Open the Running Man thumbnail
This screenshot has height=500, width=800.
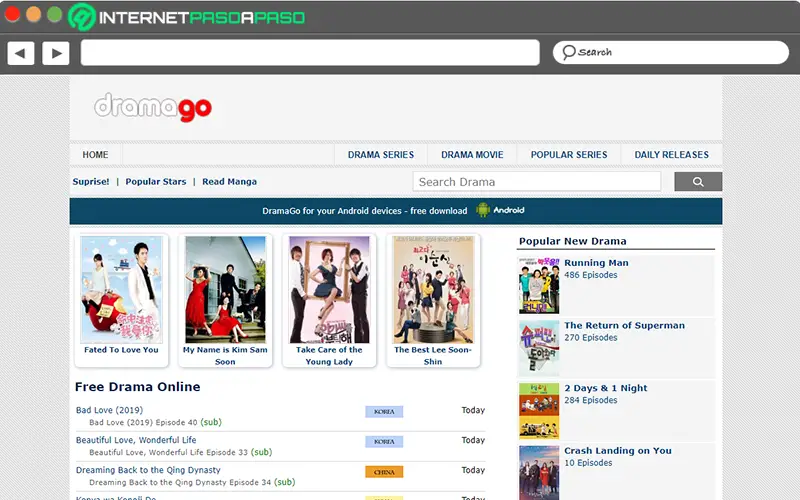pos(539,285)
